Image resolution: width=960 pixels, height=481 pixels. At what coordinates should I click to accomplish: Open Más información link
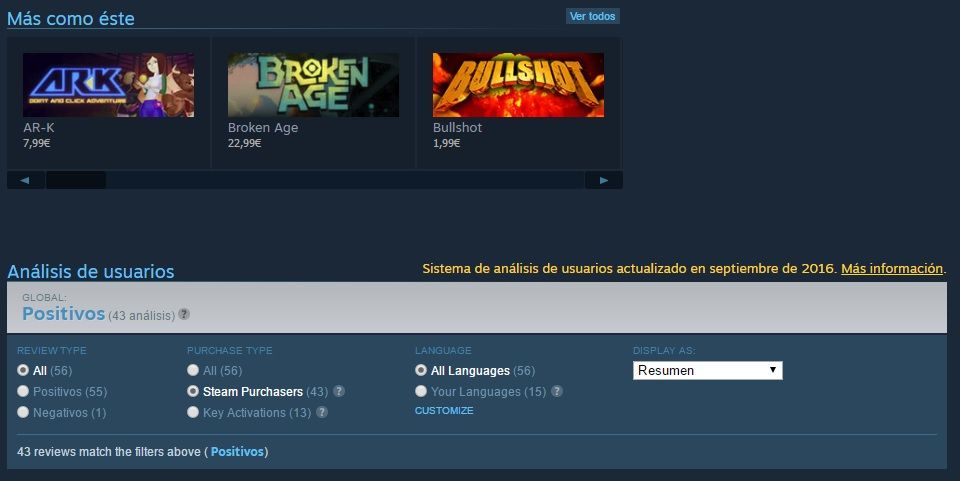892,269
